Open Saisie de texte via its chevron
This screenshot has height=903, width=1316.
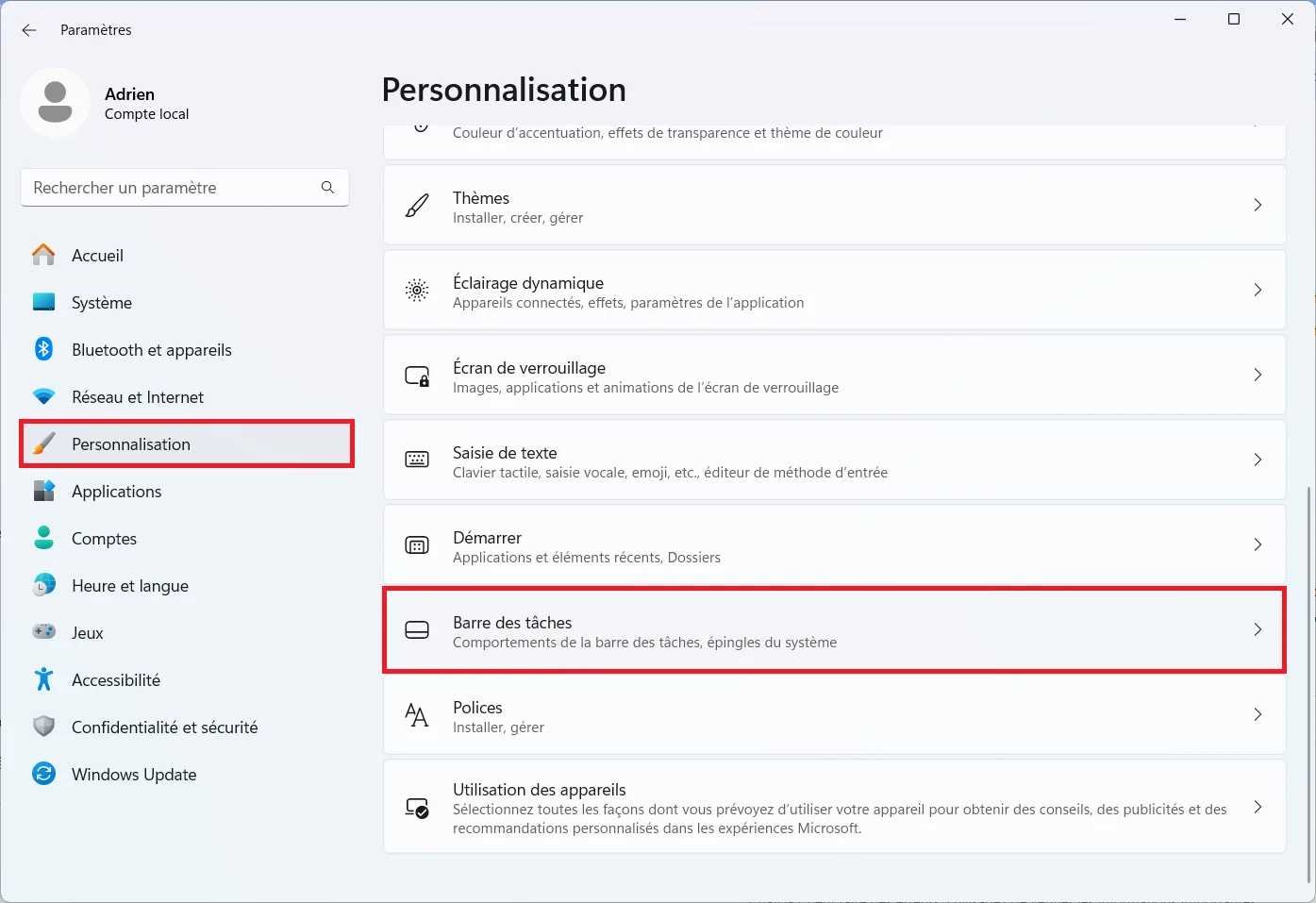(x=1258, y=460)
